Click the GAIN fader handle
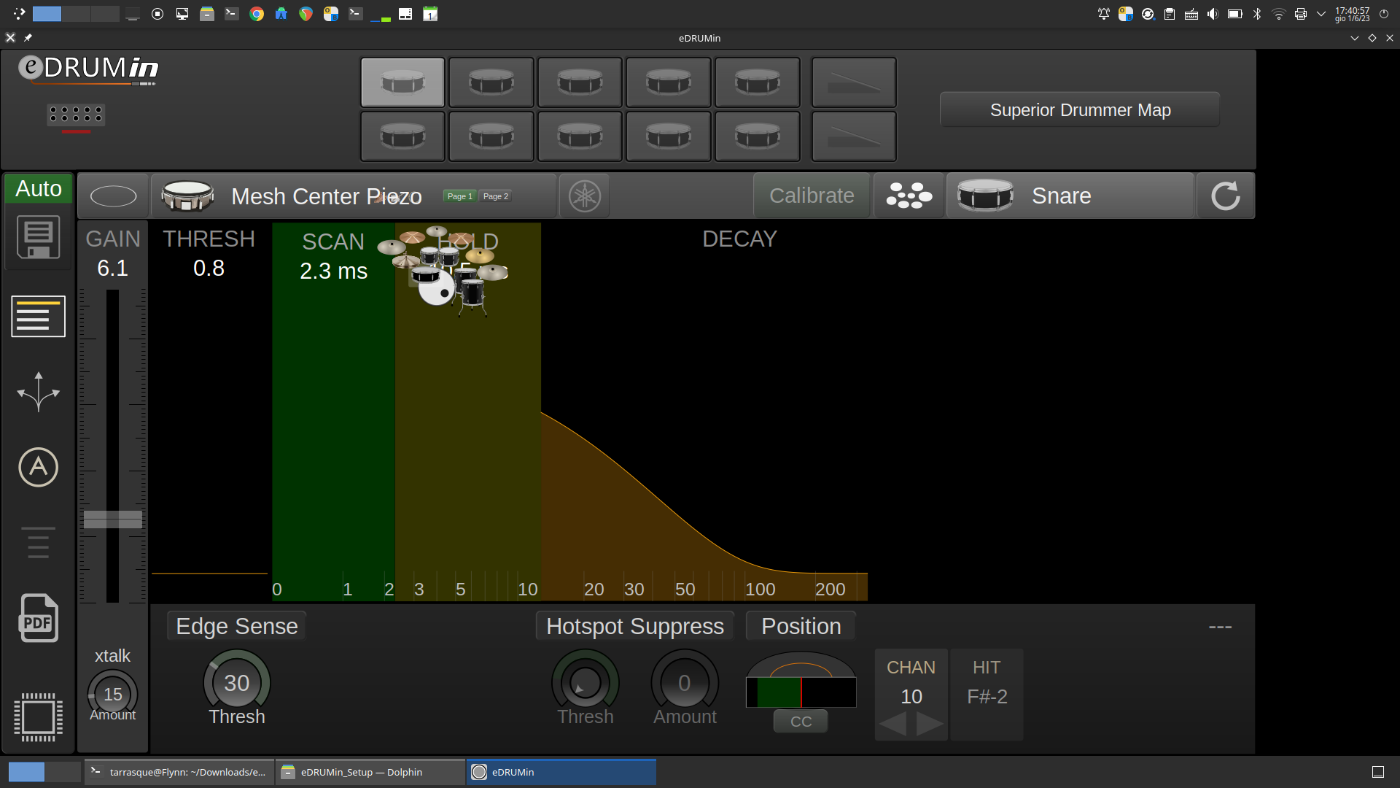The width and height of the screenshot is (1400, 788). pos(113,519)
